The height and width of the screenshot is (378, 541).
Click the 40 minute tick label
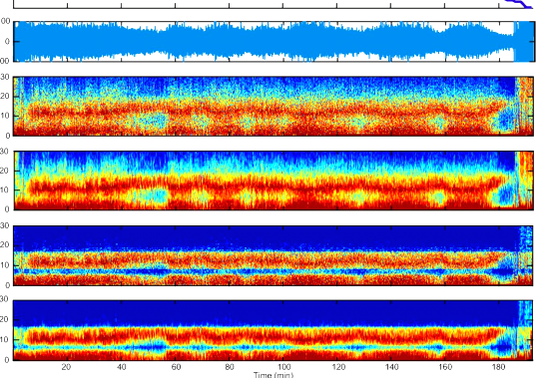[121, 367]
